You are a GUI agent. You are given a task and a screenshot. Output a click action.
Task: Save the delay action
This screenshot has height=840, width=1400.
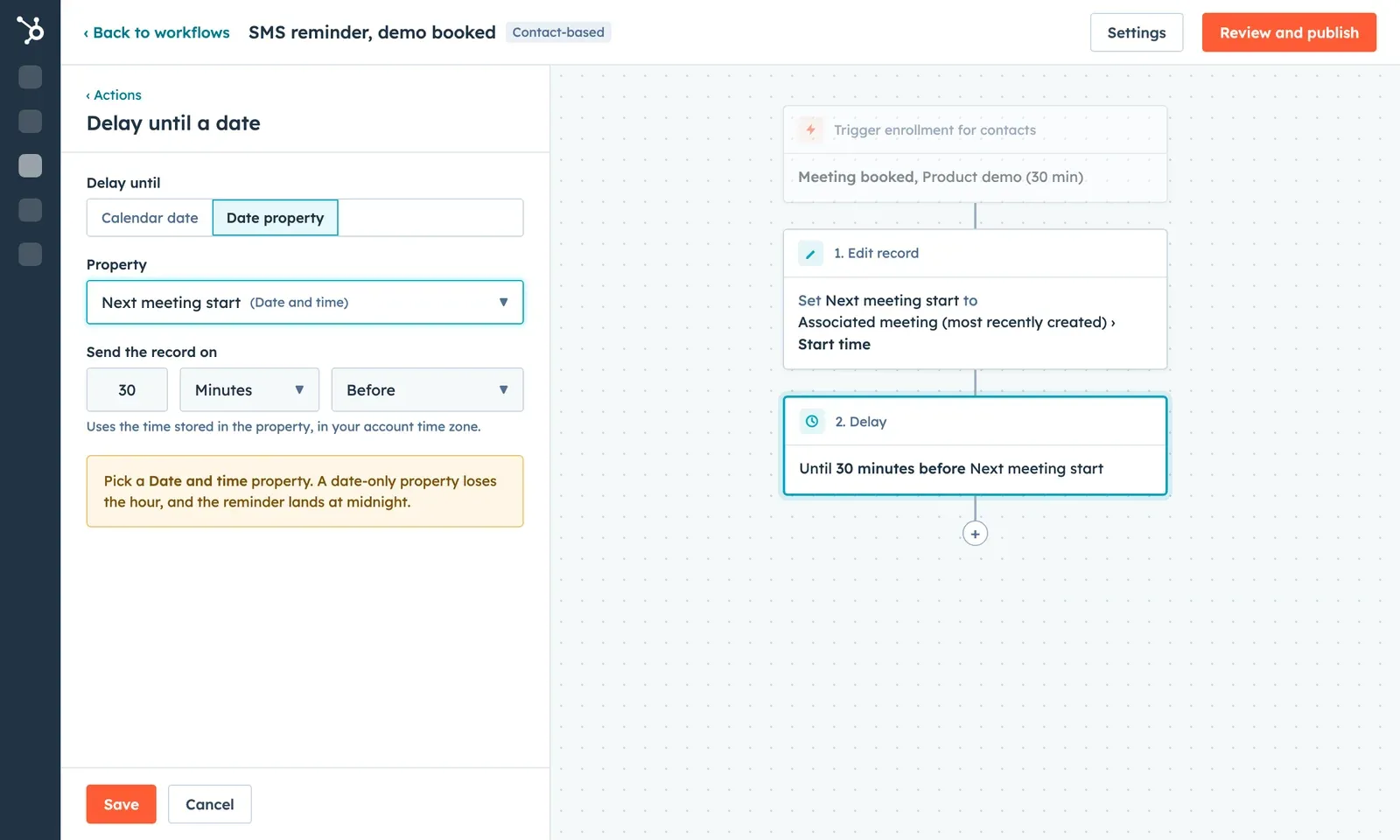(121, 804)
